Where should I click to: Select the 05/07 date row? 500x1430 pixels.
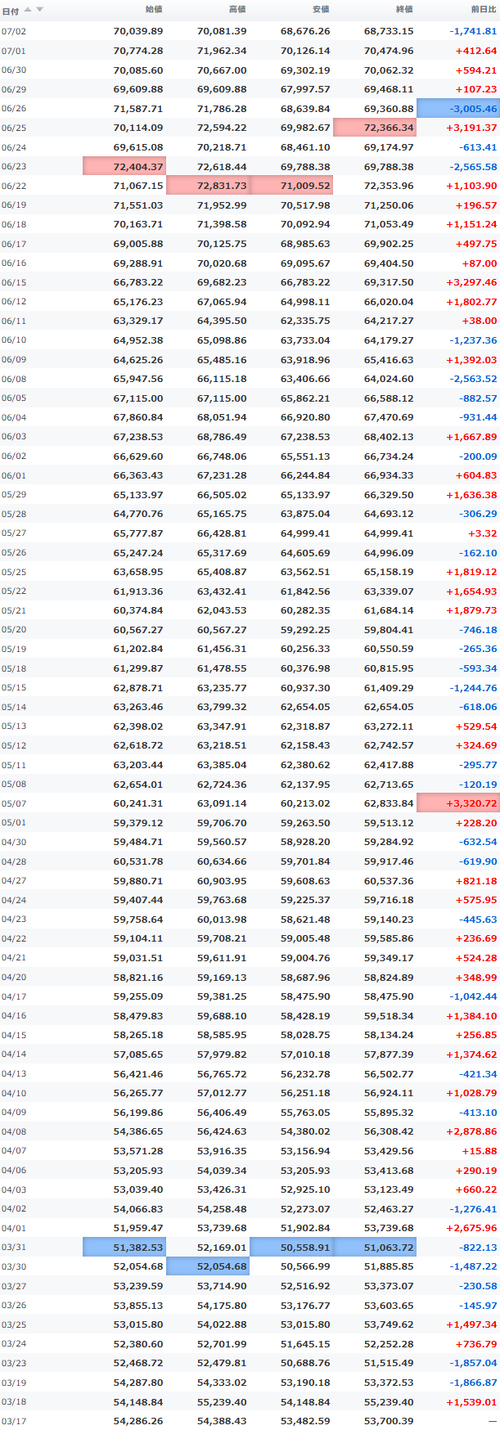coord(250,802)
